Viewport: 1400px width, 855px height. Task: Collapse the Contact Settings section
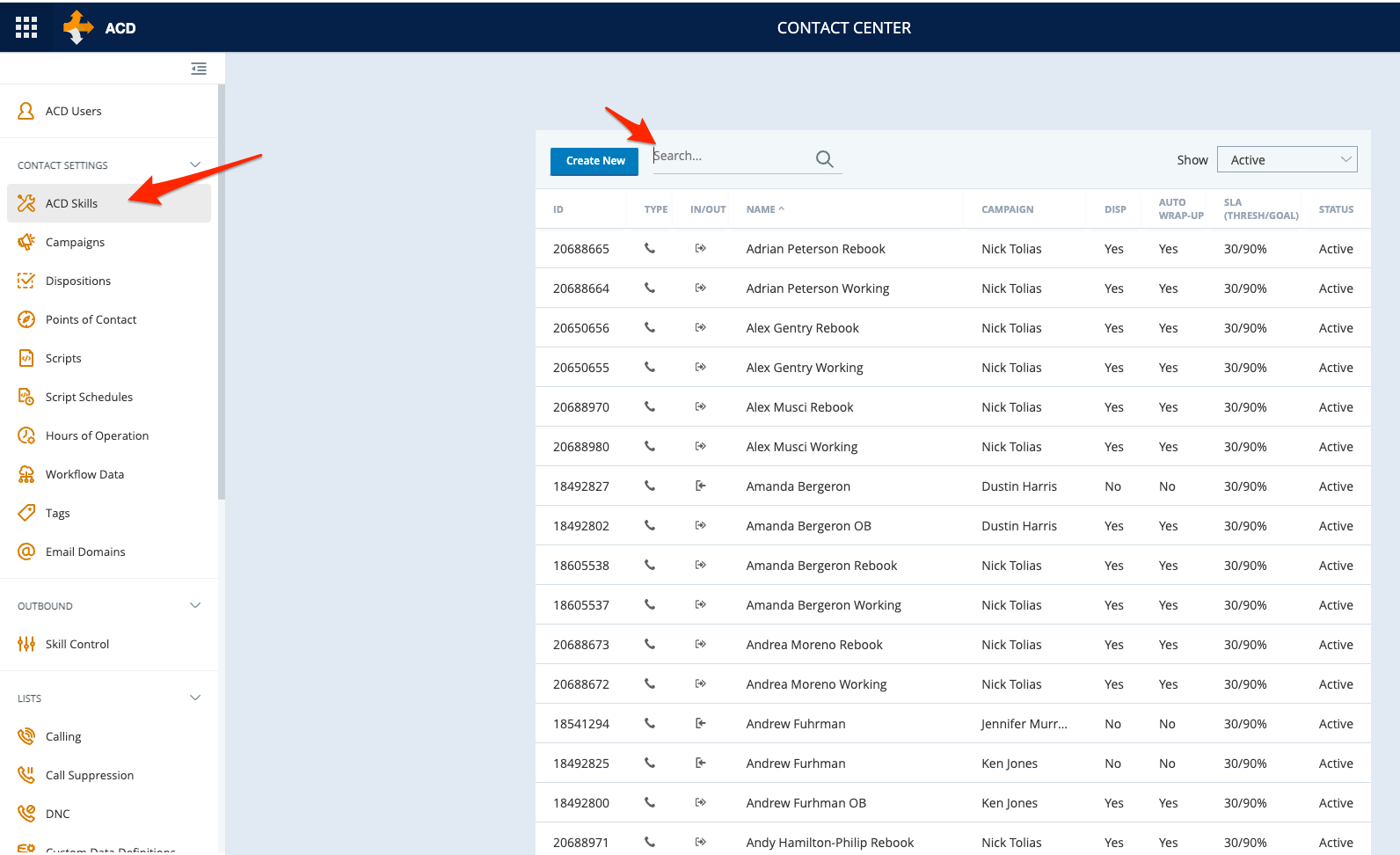point(195,164)
